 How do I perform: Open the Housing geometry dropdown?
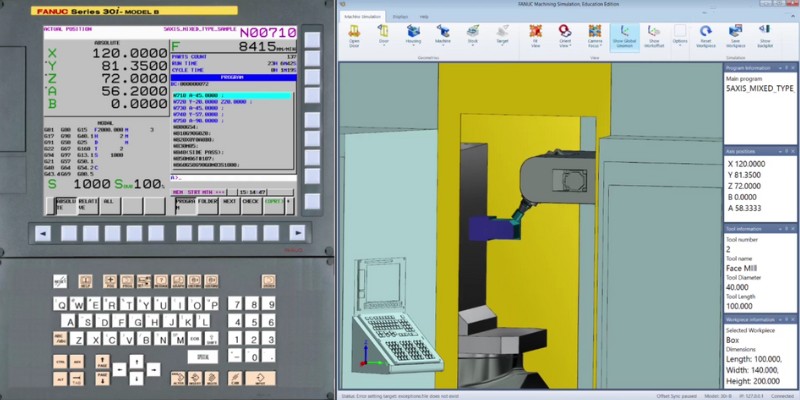[x=413, y=36]
